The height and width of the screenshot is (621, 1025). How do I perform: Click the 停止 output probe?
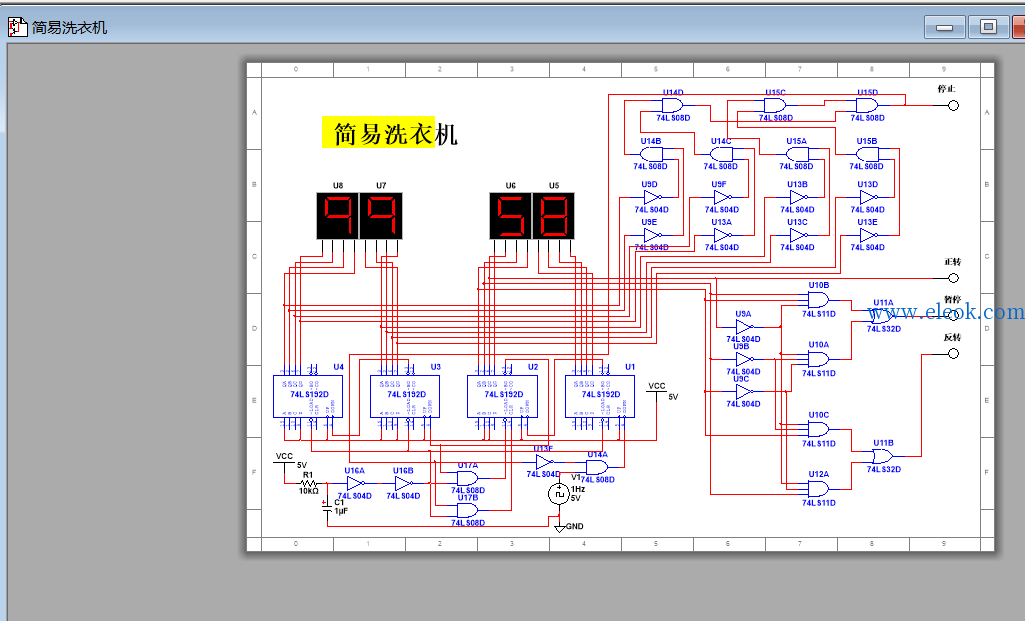953,105
